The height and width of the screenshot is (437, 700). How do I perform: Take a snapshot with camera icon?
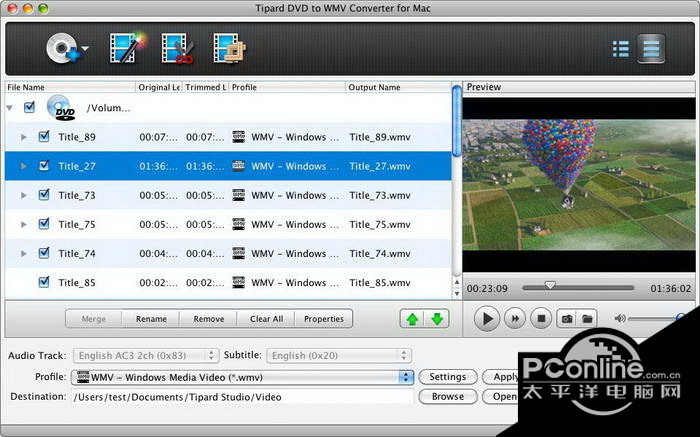tap(566, 319)
